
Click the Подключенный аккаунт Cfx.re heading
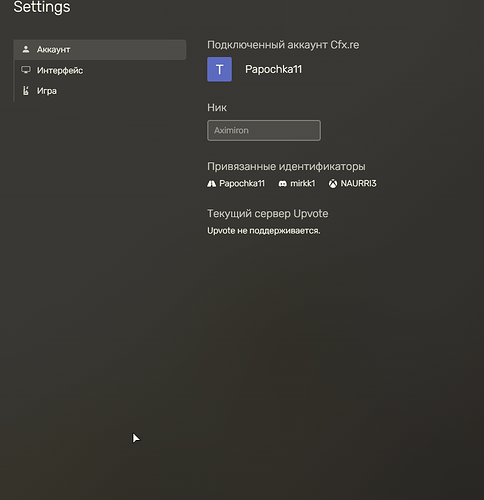tap(283, 45)
